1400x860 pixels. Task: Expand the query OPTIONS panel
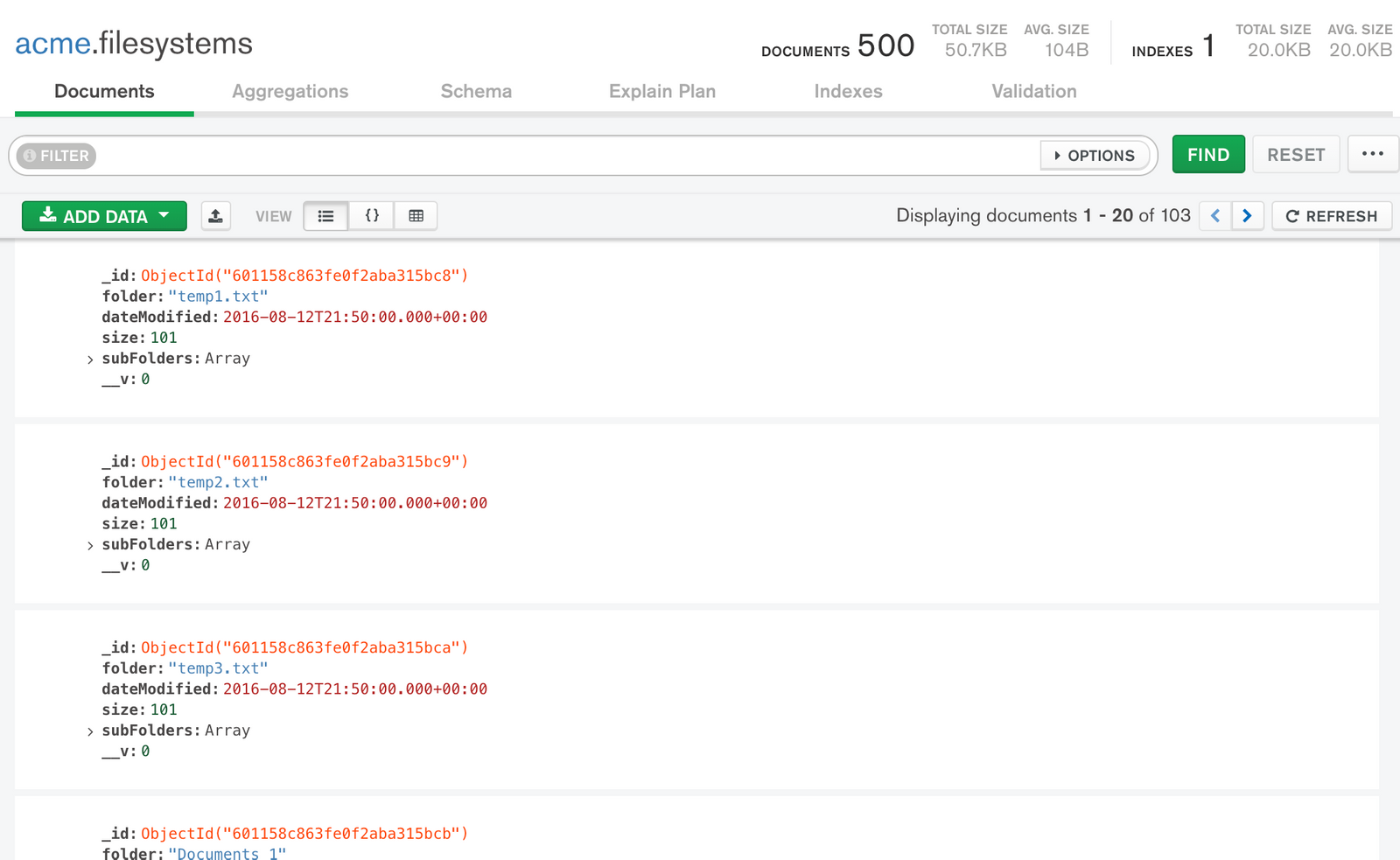point(1095,155)
